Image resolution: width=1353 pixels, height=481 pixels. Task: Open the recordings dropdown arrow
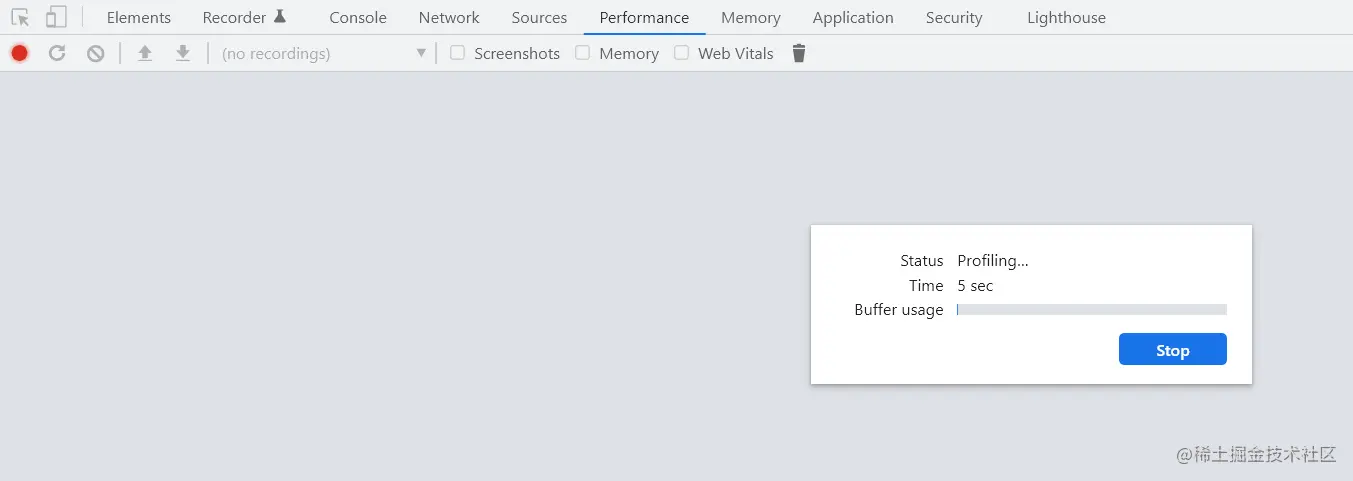[421, 53]
